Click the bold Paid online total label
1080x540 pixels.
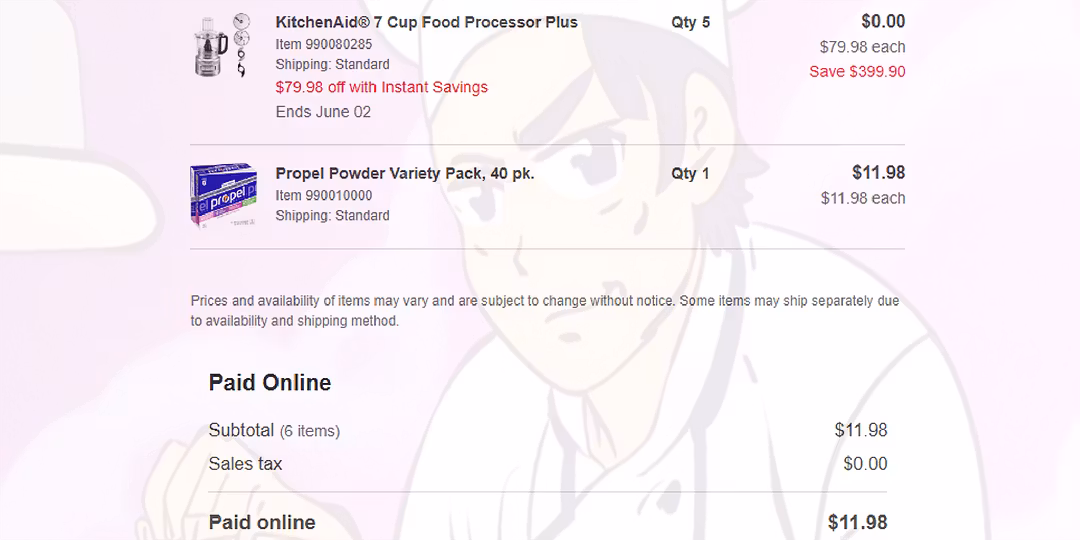click(x=261, y=522)
